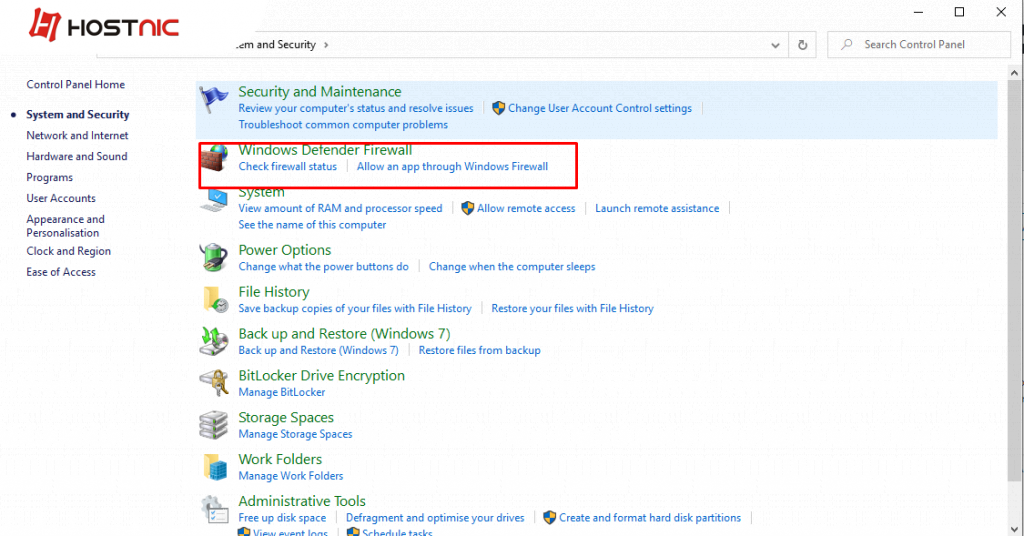Click the Storage Spaces drives icon

click(214, 425)
